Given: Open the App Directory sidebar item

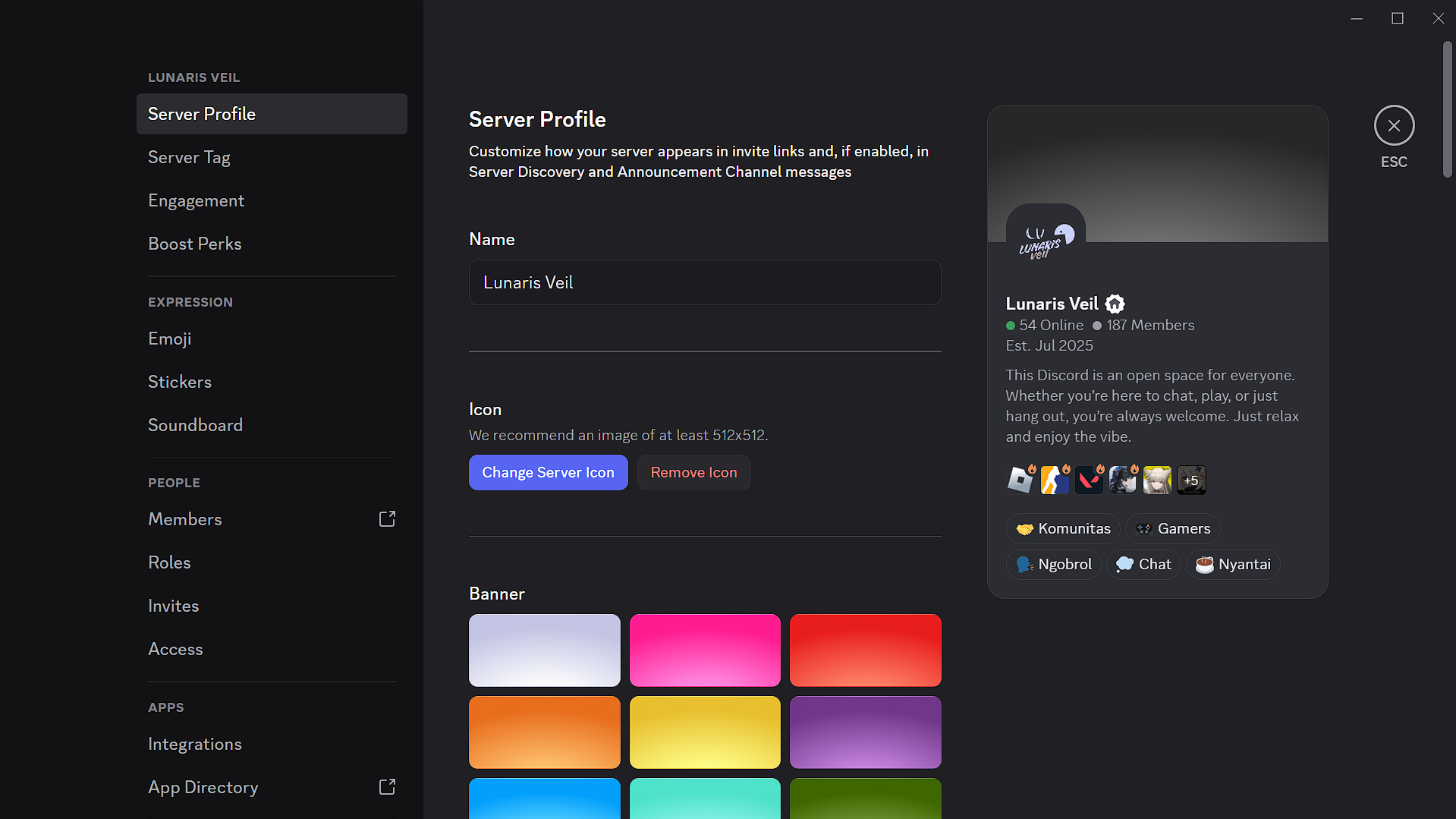Looking at the screenshot, I should coord(272,787).
